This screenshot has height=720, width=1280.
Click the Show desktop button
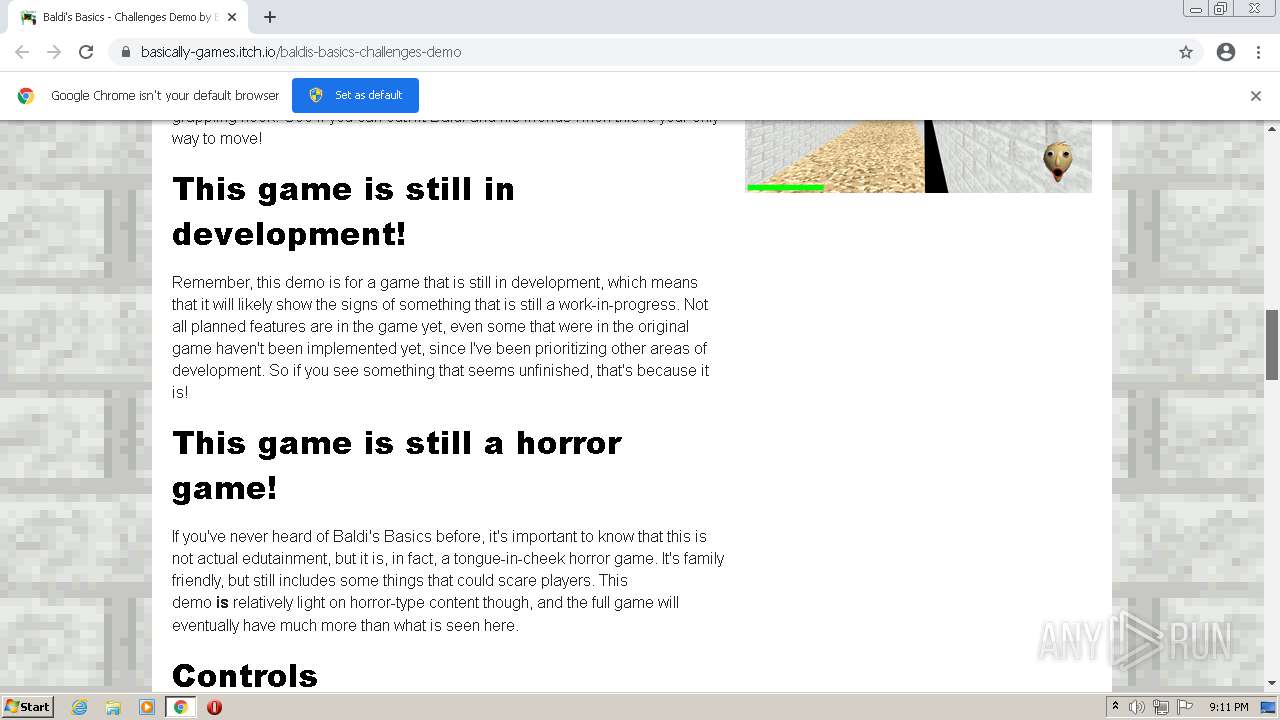1269,707
